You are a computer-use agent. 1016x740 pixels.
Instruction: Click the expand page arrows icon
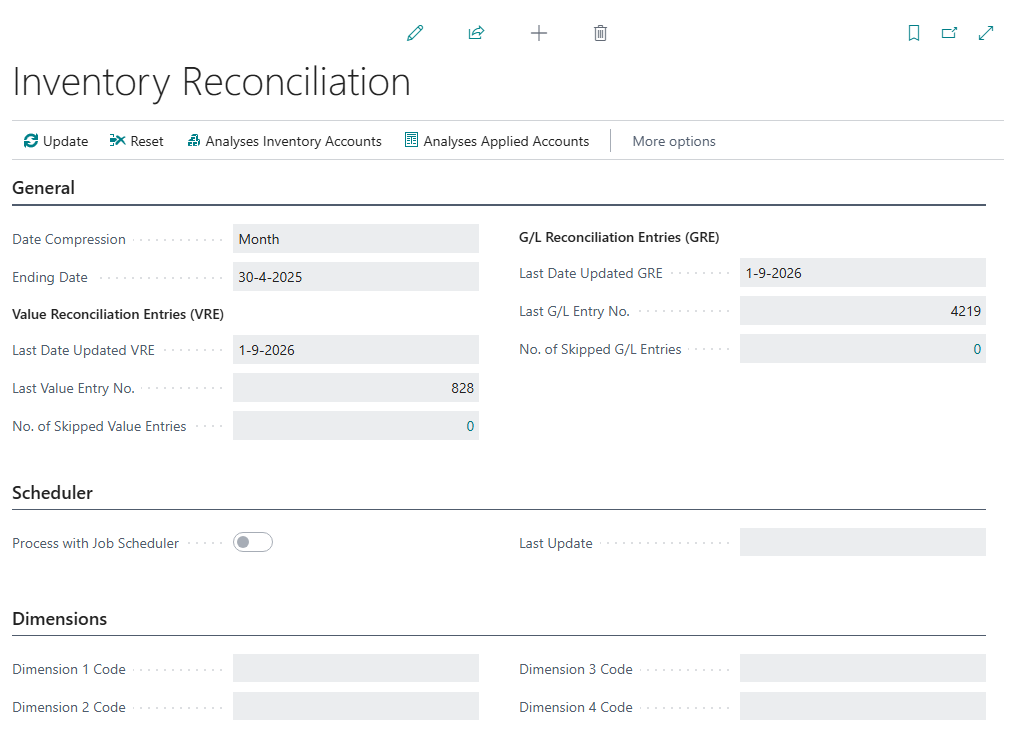pyautogui.click(x=986, y=33)
